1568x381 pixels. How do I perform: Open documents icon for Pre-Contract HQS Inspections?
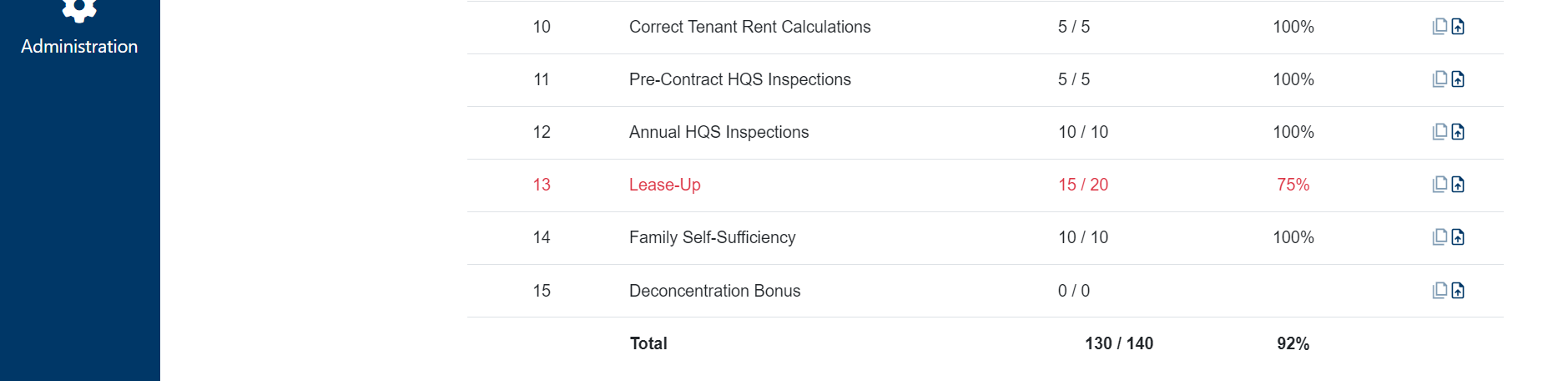click(x=1439, y=79)
